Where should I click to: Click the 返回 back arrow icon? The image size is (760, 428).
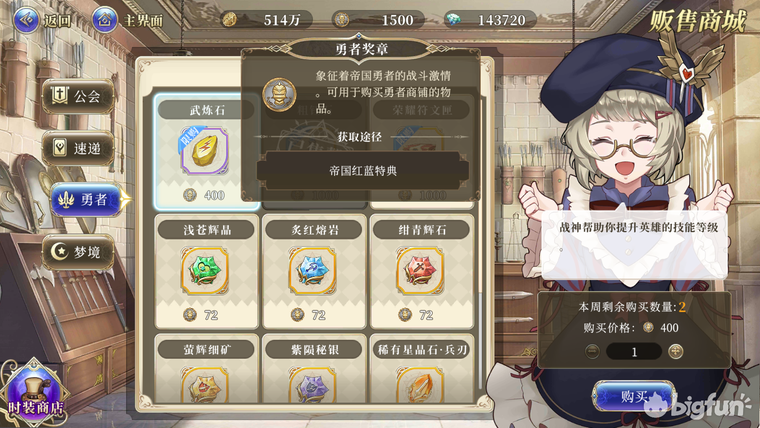pos(26,20)
